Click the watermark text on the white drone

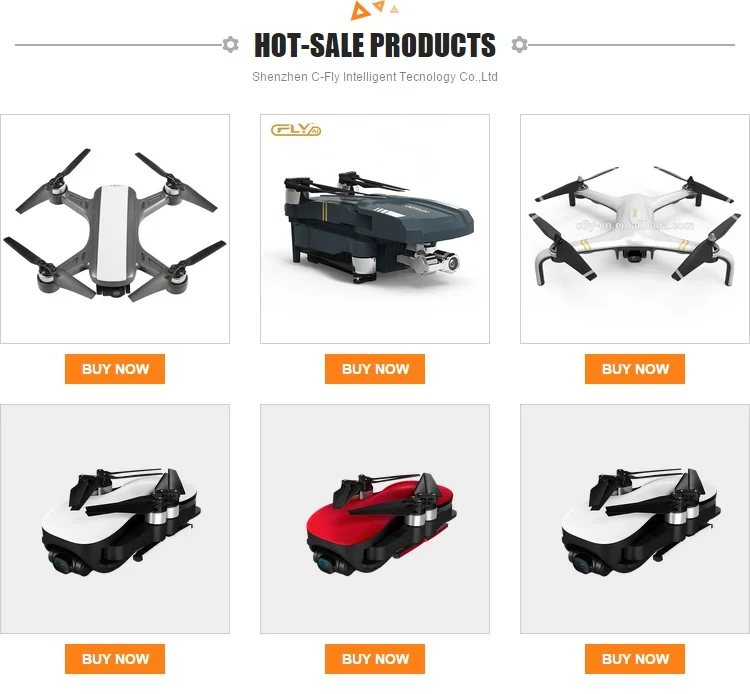[x=635, y=225]
